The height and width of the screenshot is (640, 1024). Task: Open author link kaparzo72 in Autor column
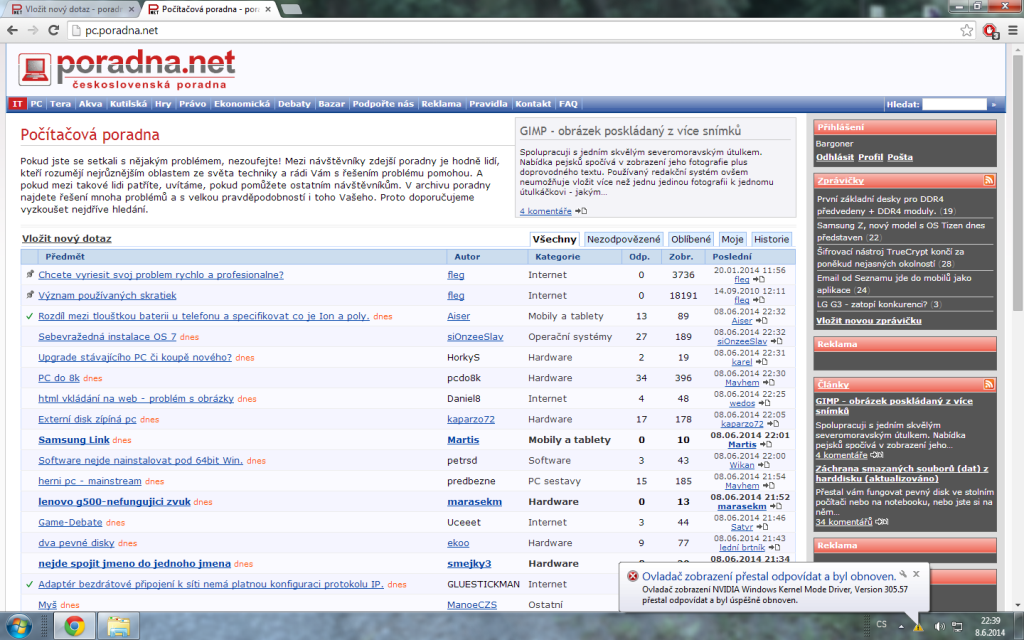(471, 419)
